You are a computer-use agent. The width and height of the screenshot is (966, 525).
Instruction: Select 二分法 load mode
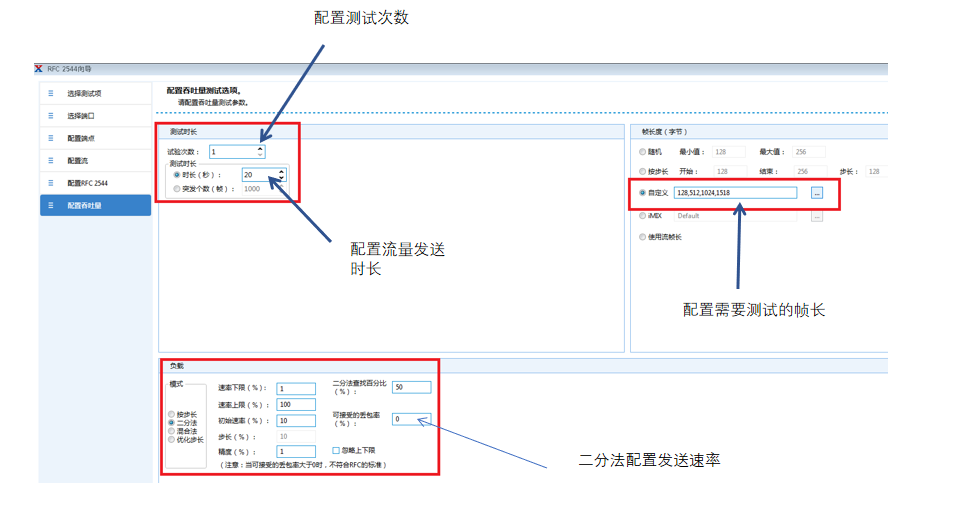point(171,423)
